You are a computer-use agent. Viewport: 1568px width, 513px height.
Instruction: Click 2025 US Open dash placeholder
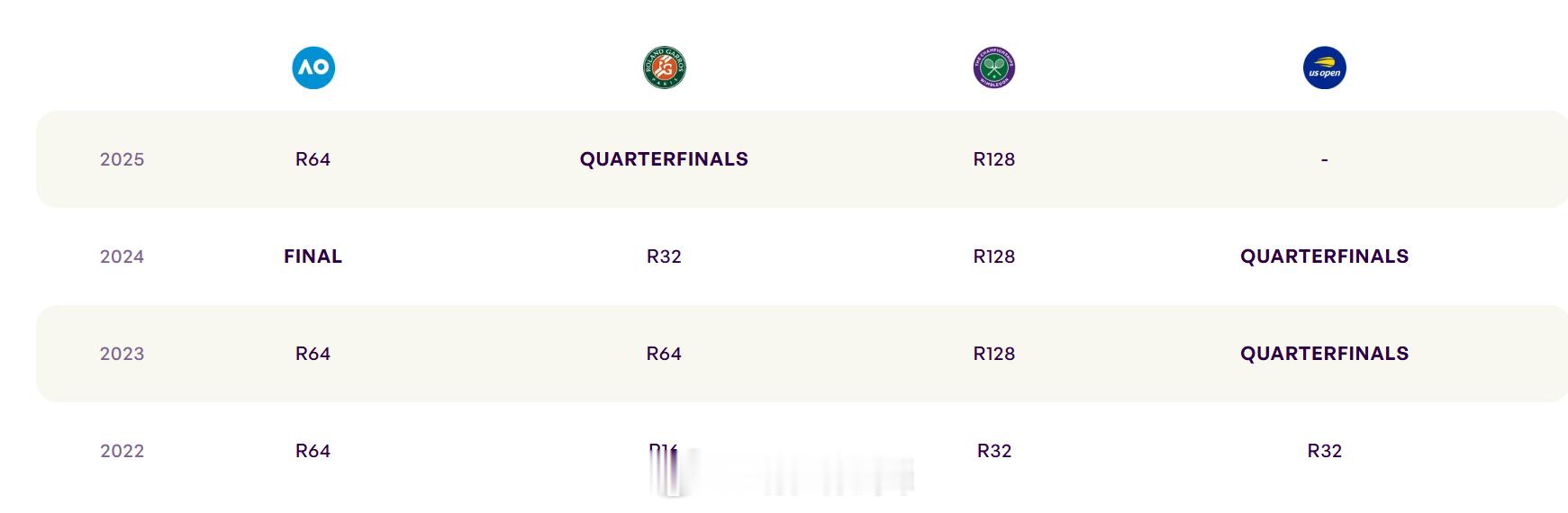[x=1325, y=159]
